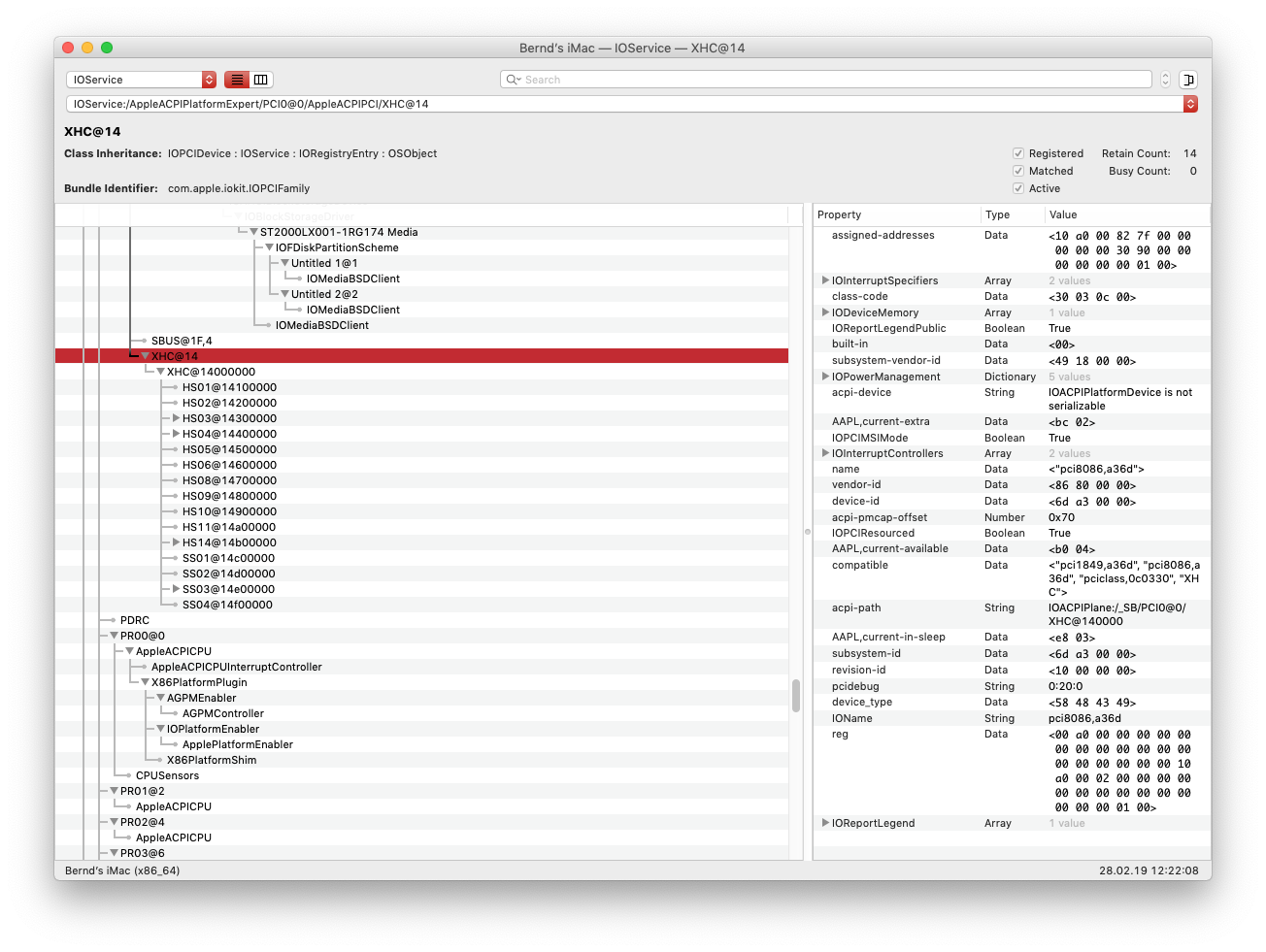
Task: Select the HS10@14900000 port entry
Action: [x=229, y=511]
